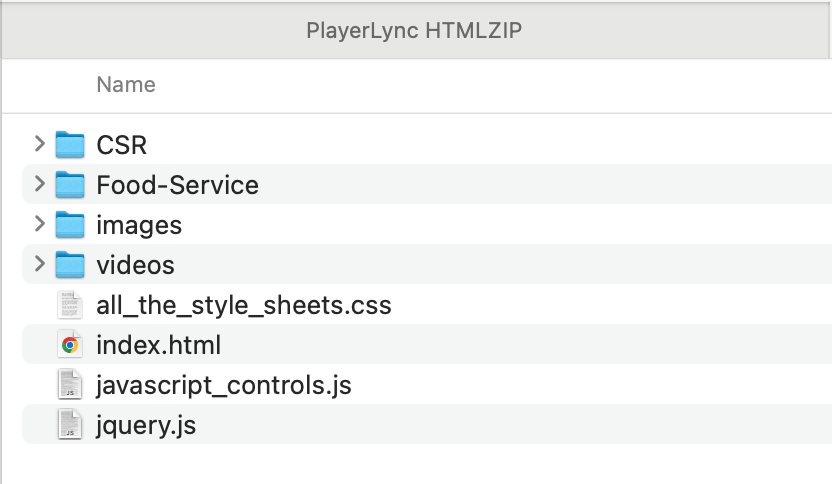Expand the videos folder chevron
Image resolution: width=832 pixels, height=484 pixels.
pyautogui.click(x=40, y=264)
